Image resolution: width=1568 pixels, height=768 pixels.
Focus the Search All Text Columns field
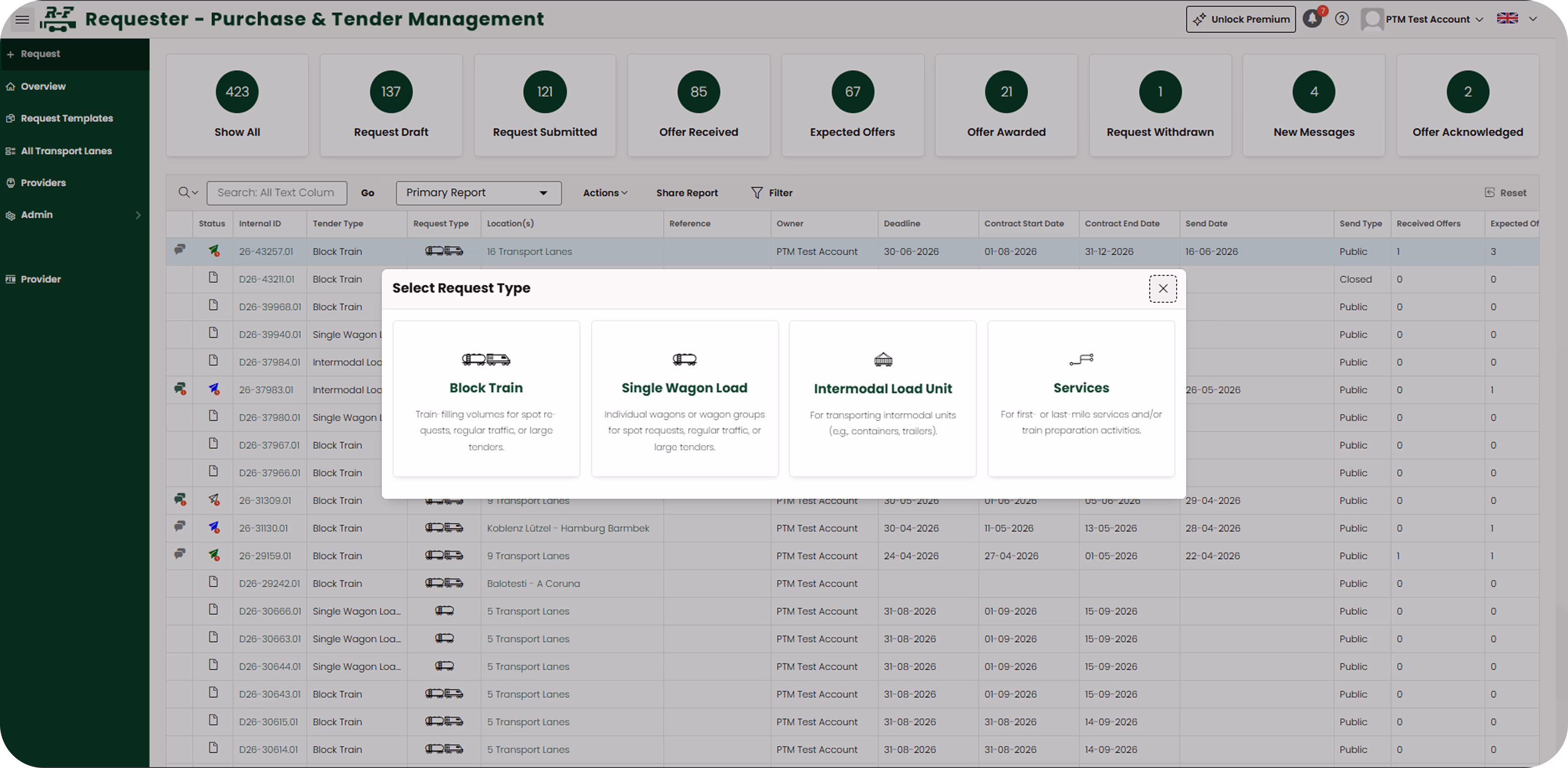tap(277, 193)
